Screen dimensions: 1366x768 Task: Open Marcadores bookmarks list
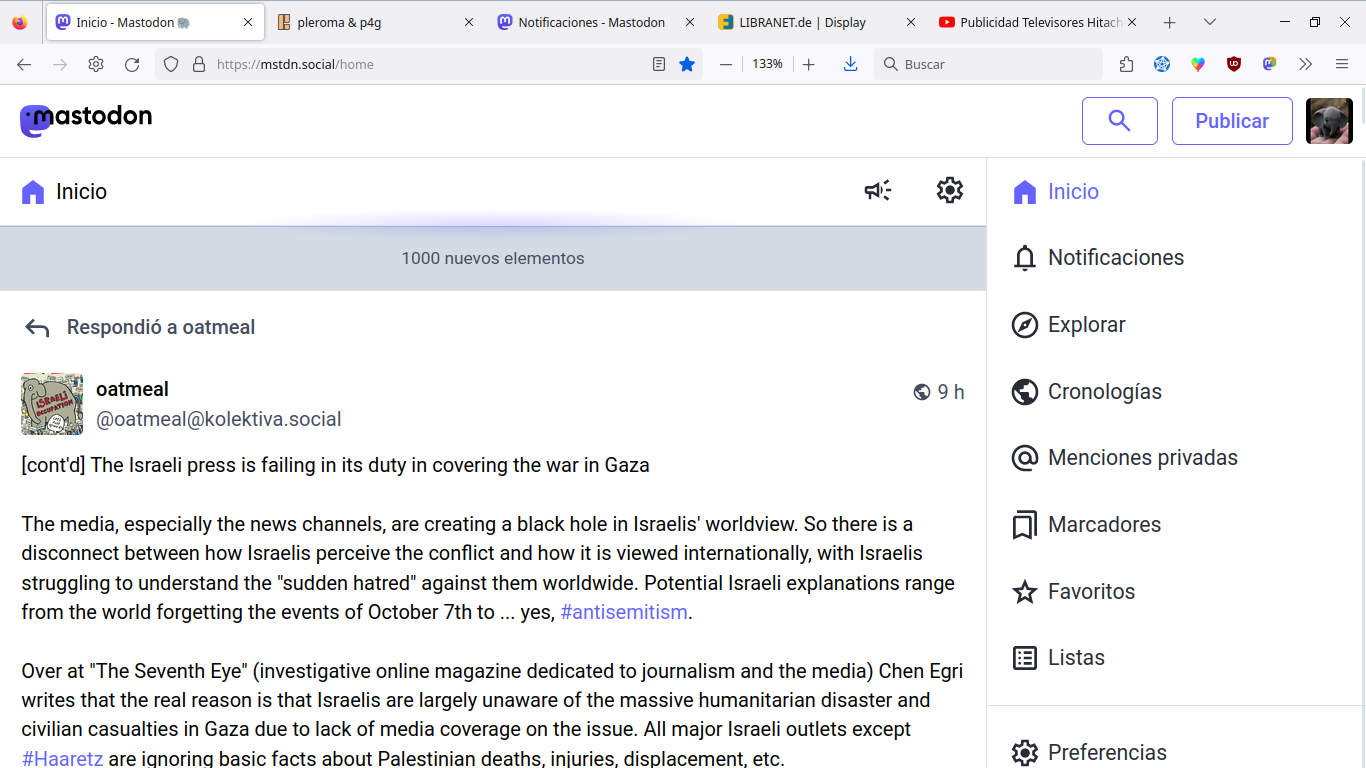1104,525
